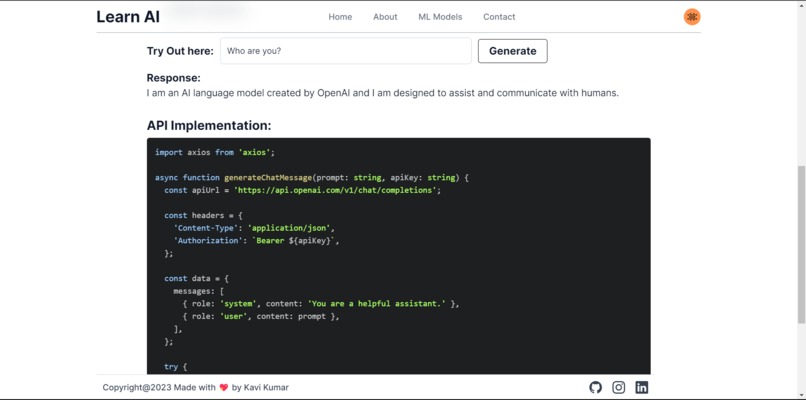The width and height of the screenshot is (806, 400).
Task: Click the footer copyright text by Kavi Kumar
Action: pos(195,387)
